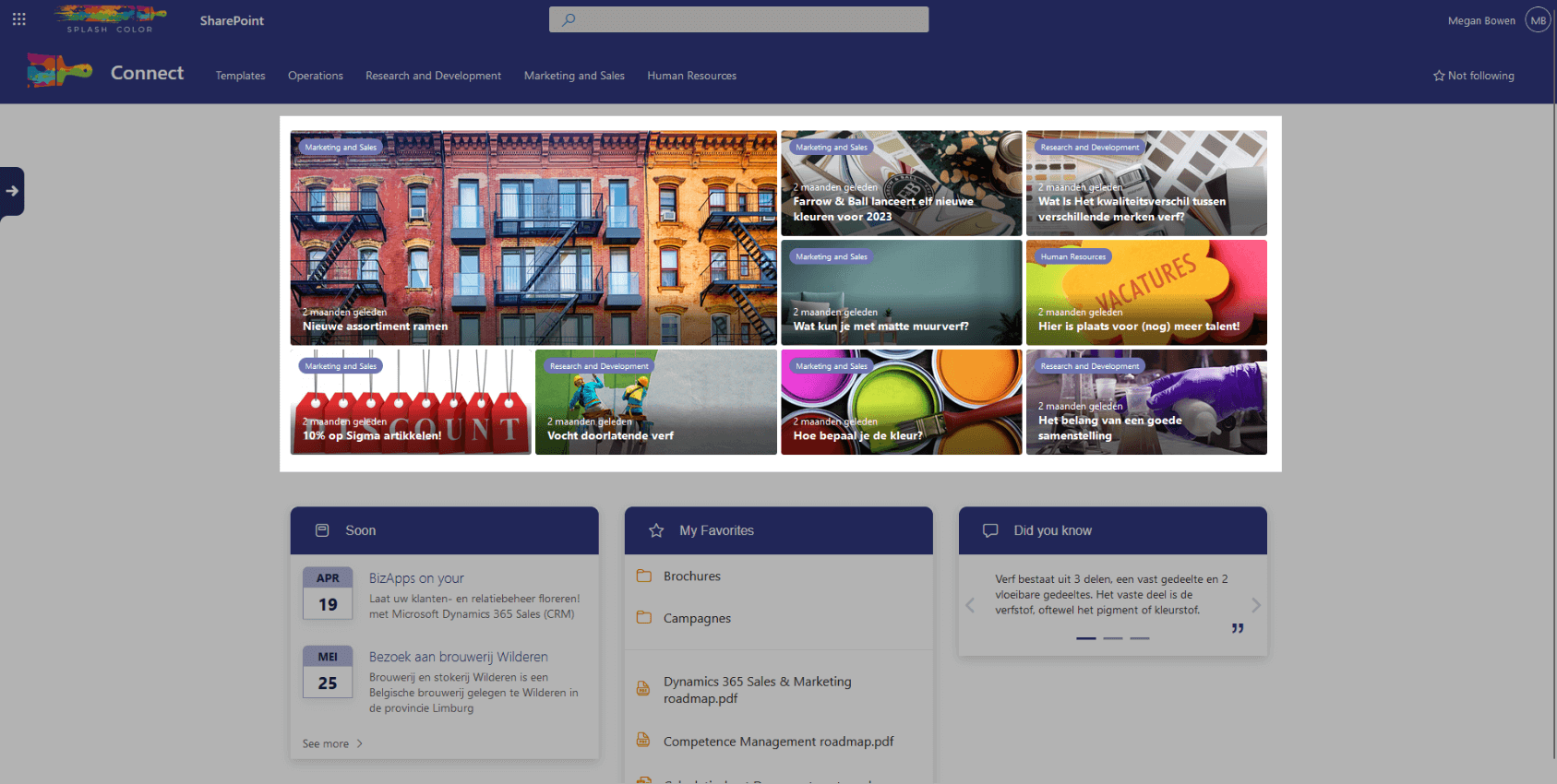Click the Competence Management PDF icon

643,740
